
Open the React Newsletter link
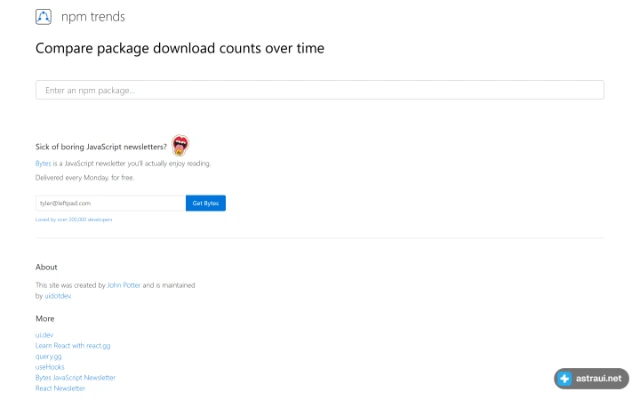click(x=60, y=388)
